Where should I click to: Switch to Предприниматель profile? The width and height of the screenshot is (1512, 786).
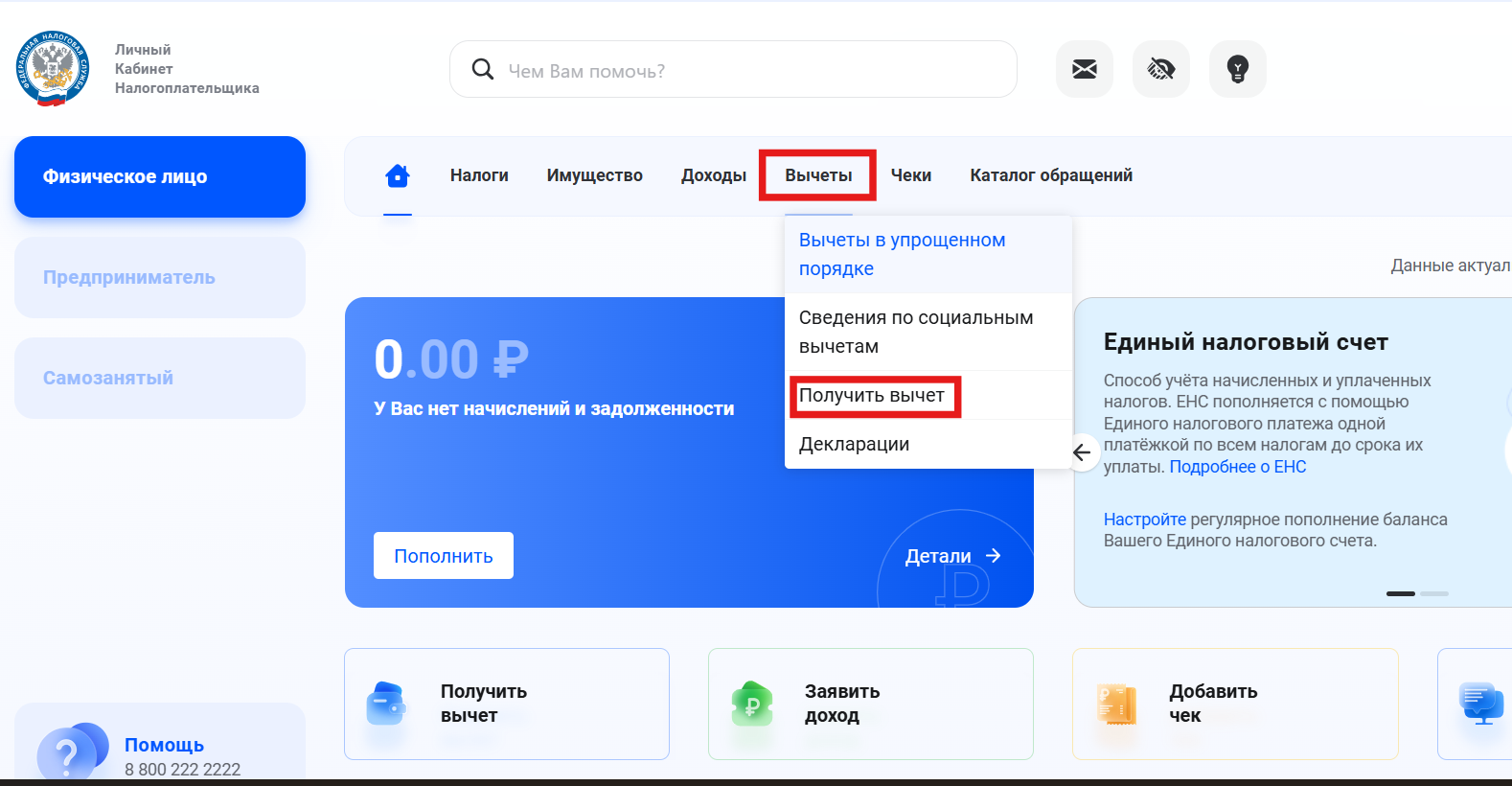click(160, 277)
